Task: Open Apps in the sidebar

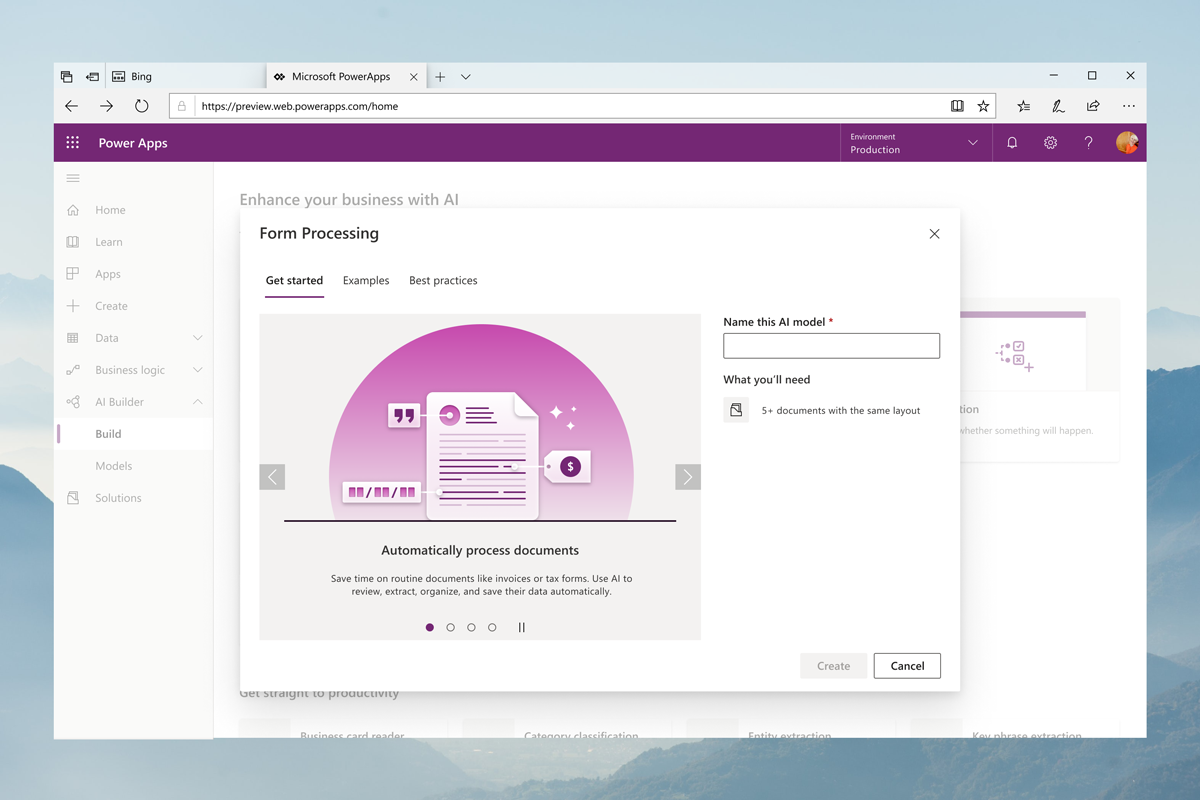Action: [x=108, y=274]
